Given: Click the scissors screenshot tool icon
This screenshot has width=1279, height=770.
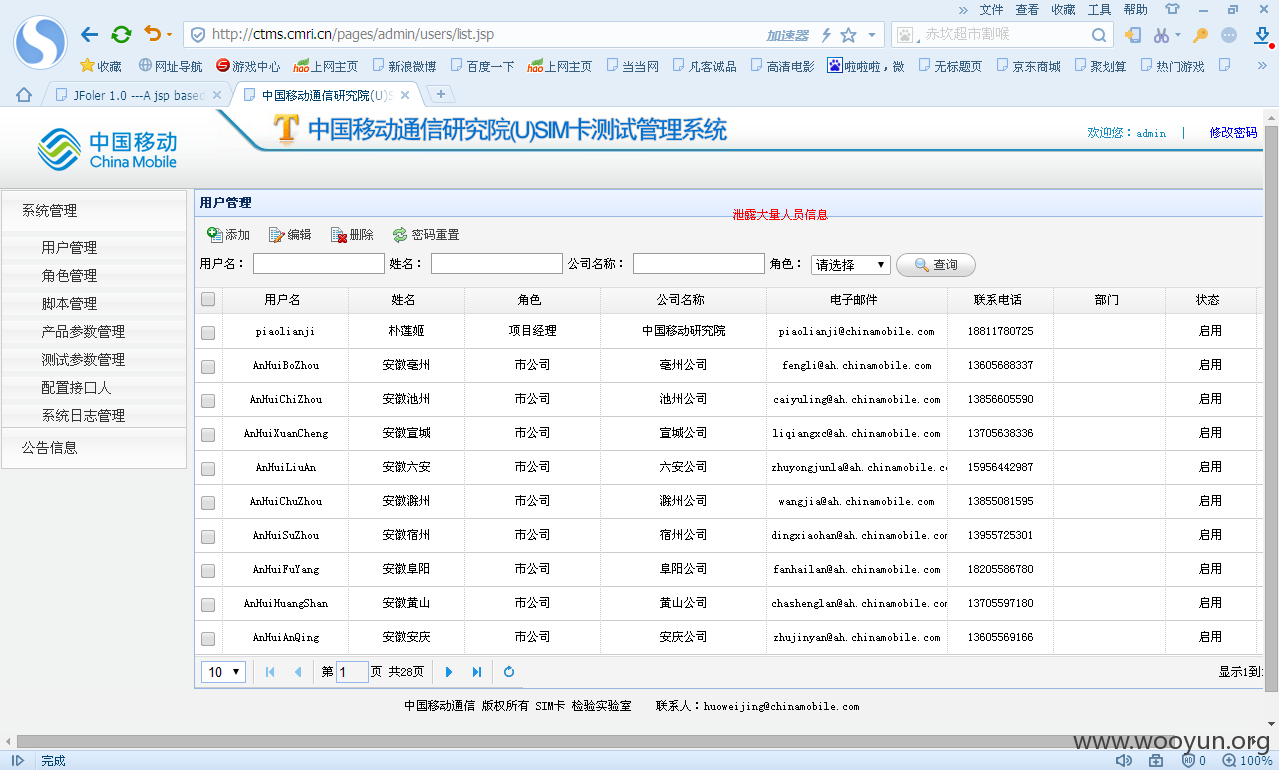Looking at the screenshot, I should [x=1161, y=35].
